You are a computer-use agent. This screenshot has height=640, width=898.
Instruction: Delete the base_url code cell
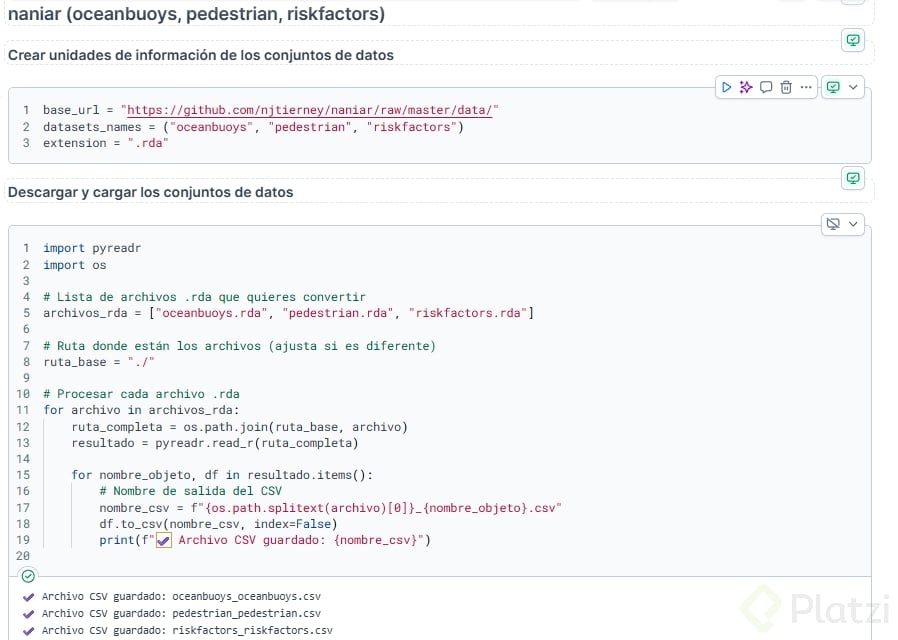point(786,87)
